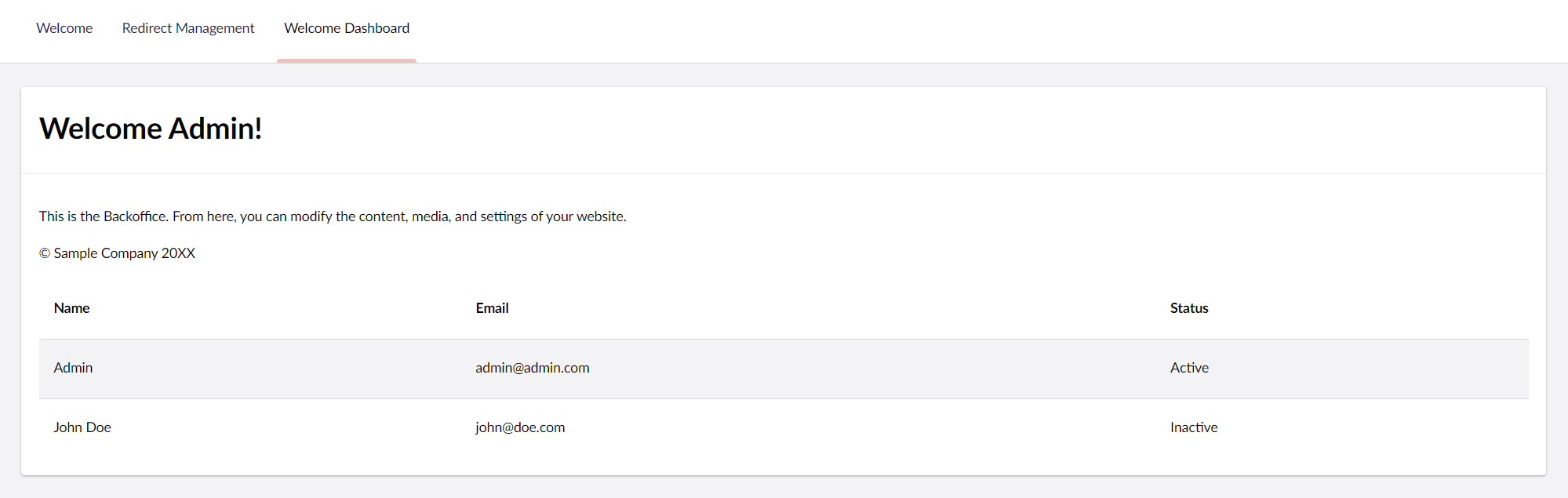
Task: Click the Email column header
Action: pyautogui.click(x=492, y=308)
